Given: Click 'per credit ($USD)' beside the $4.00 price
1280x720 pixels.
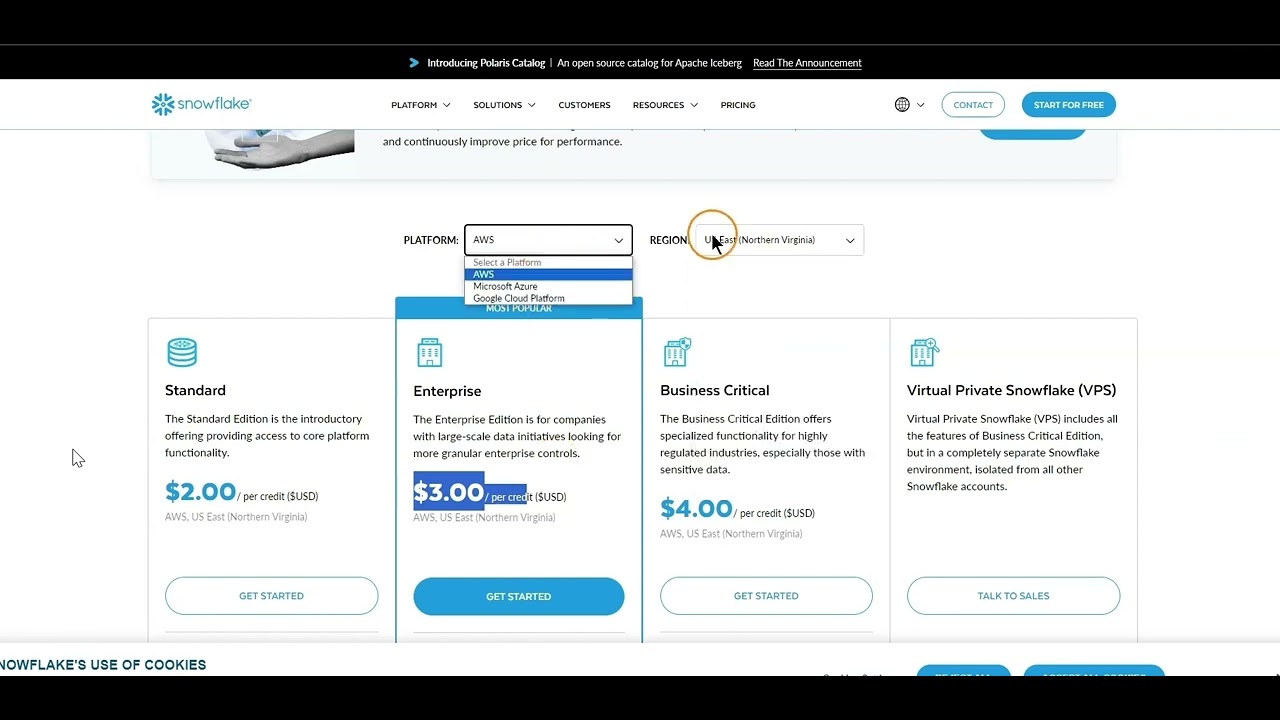Looking at the screenshot, I should [778, 513].
